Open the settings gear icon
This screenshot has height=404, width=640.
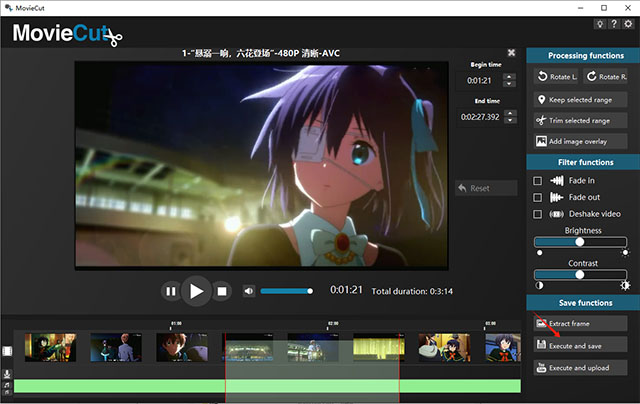click(627, 23)
